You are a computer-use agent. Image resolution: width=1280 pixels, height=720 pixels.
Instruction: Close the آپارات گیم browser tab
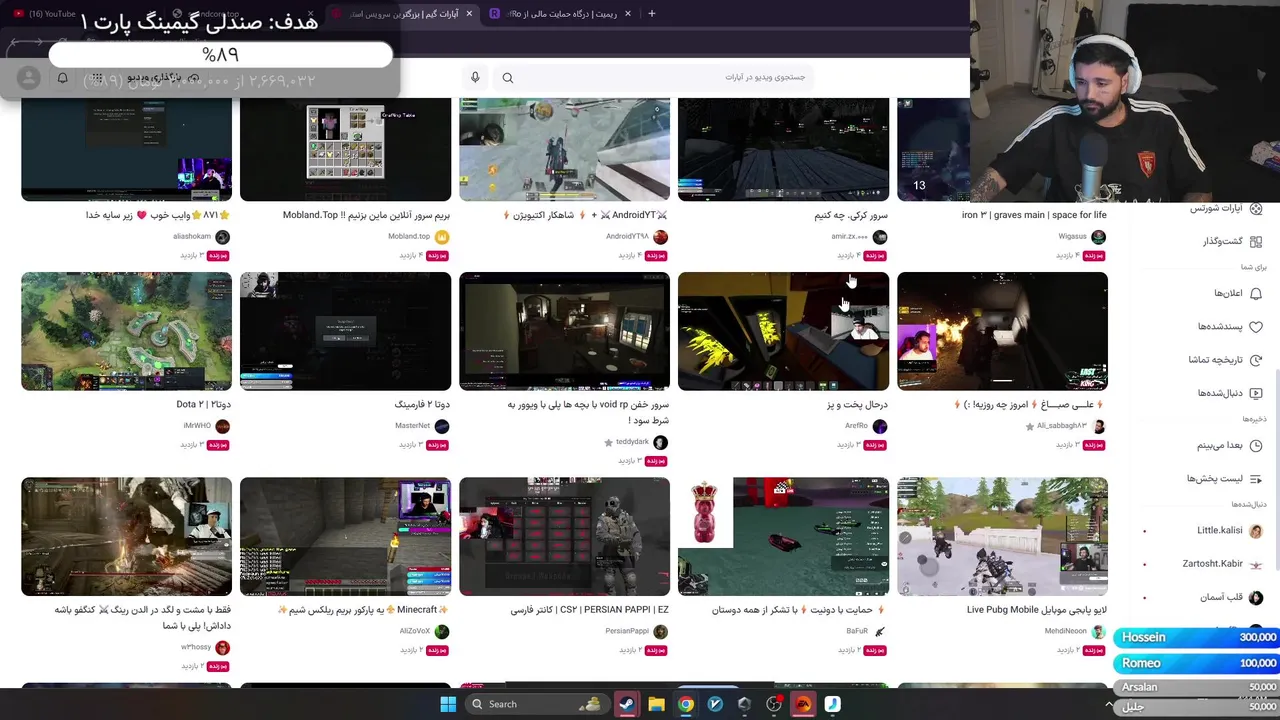point(469,14)
